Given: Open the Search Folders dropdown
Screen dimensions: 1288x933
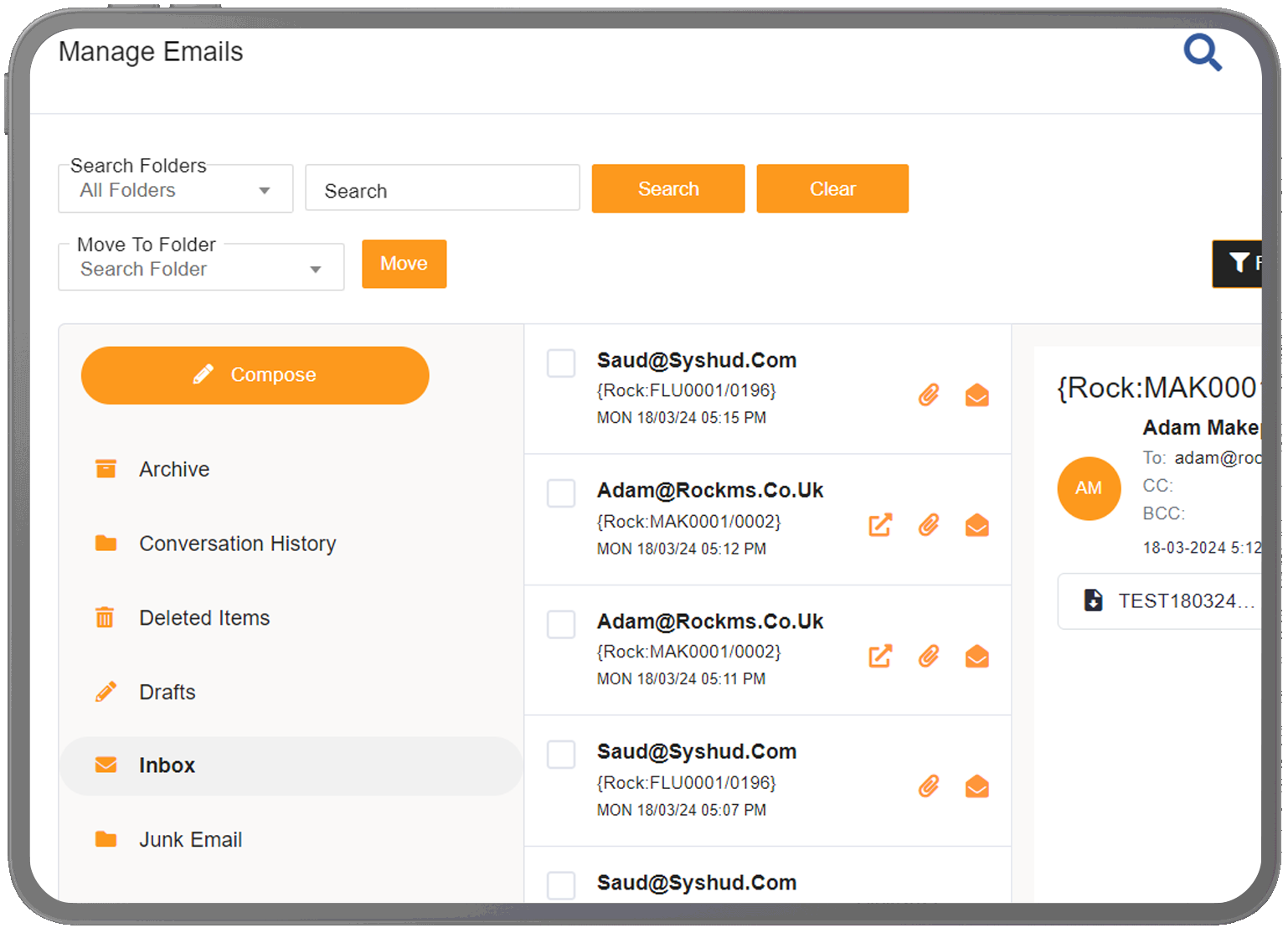Looking at the screenshot, I should [x=176, y=189].
